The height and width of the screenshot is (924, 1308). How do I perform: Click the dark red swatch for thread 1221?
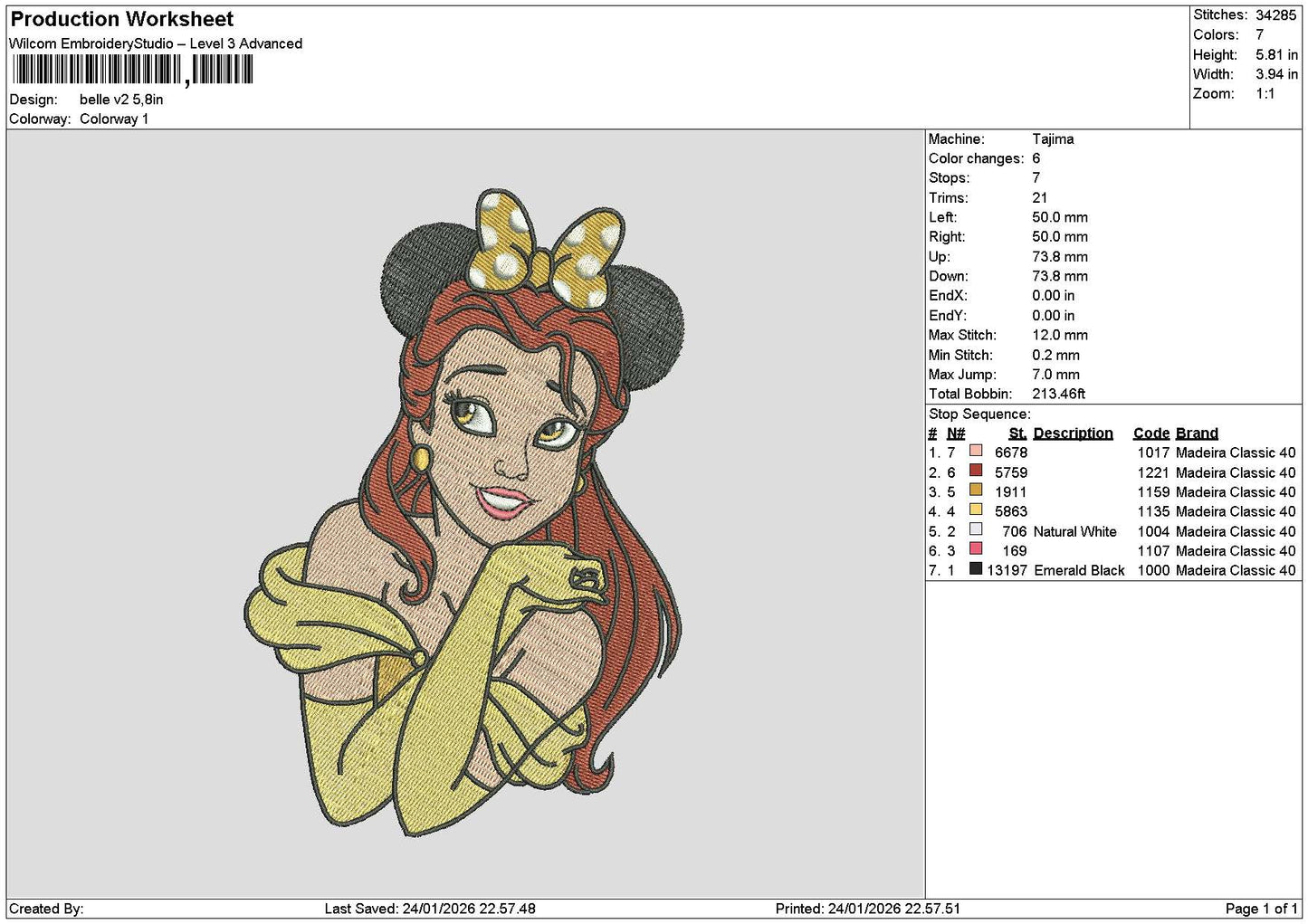(x=976, y=471)
